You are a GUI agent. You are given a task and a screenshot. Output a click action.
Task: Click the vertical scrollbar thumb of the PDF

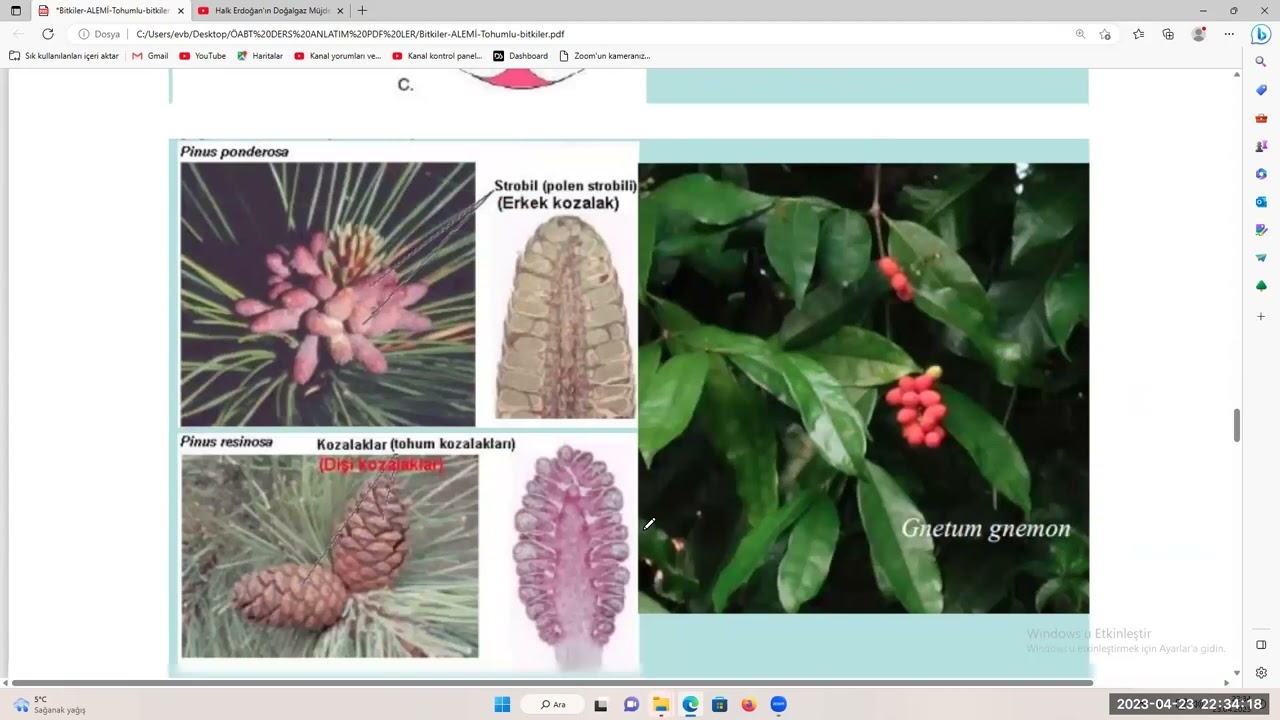tap(1237, 425)
